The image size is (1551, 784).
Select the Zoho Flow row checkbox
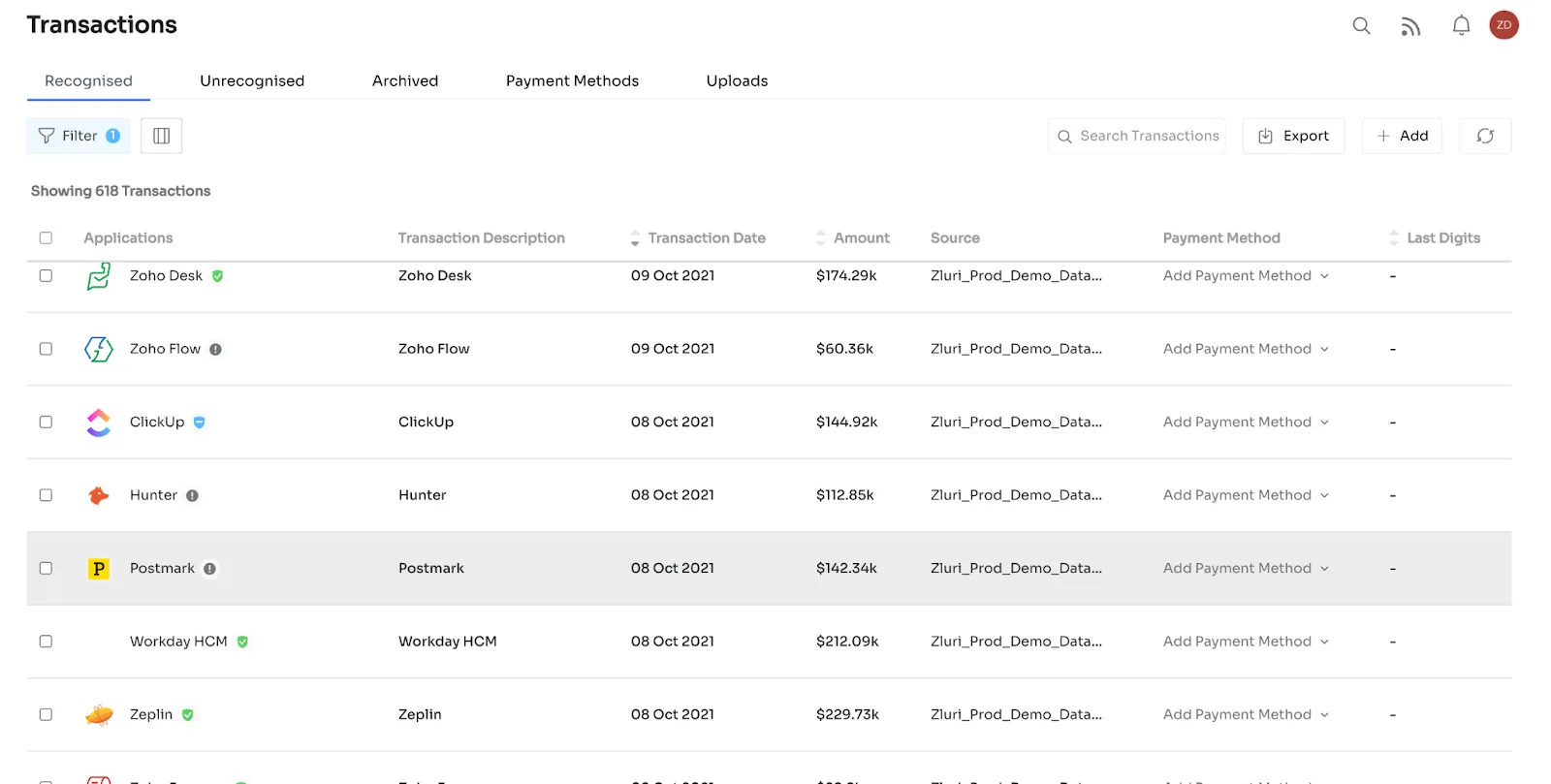point(46,349)
